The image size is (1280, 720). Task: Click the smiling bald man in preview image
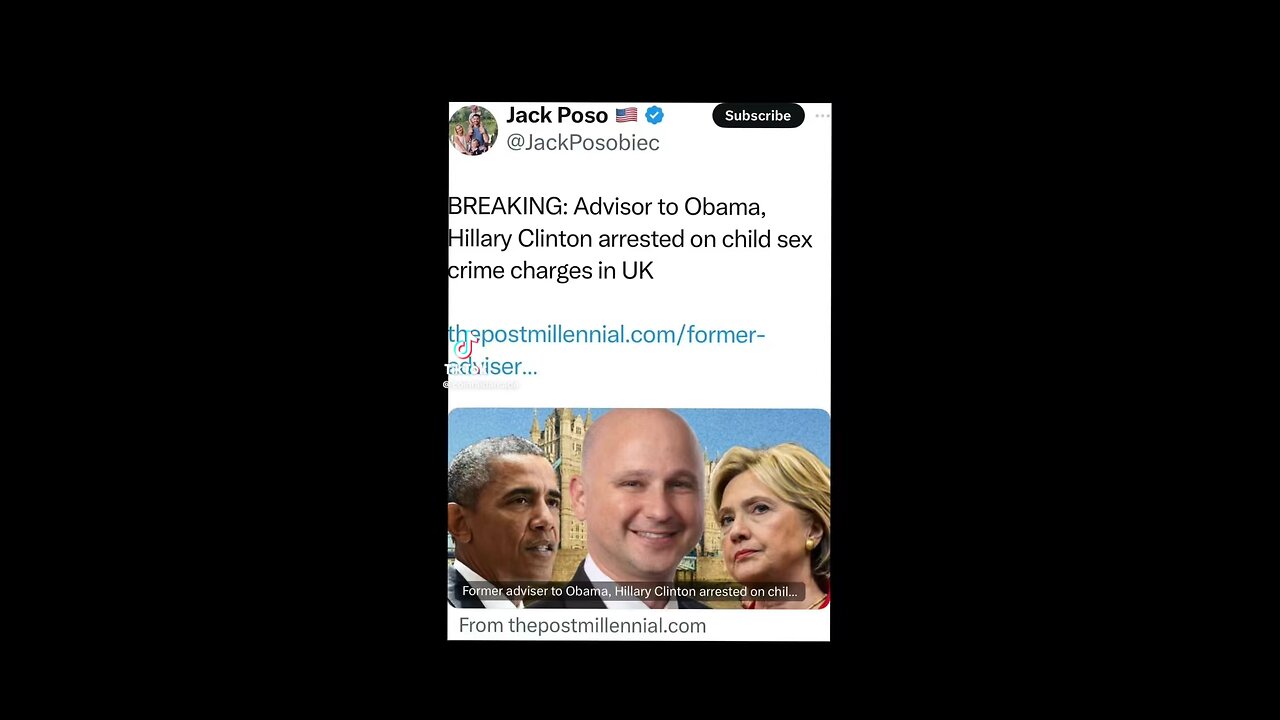(638, 500)
